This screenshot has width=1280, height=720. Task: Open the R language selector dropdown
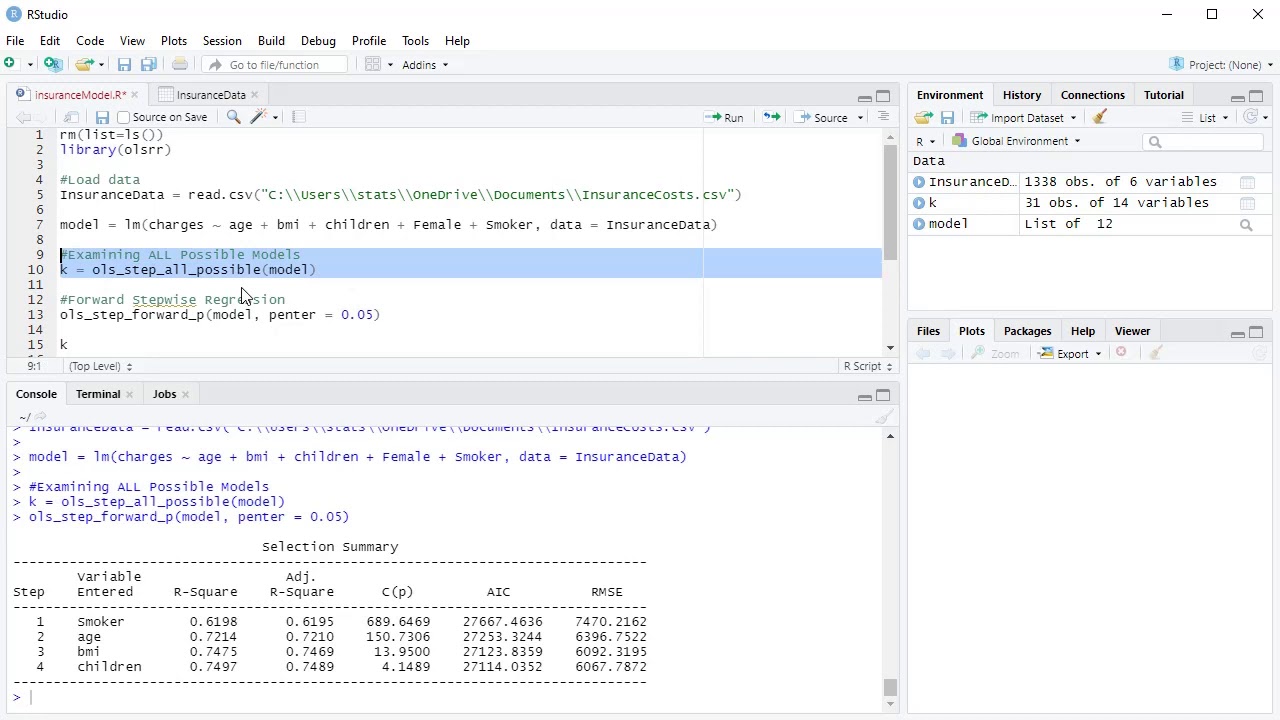click(x=925, y=141)
